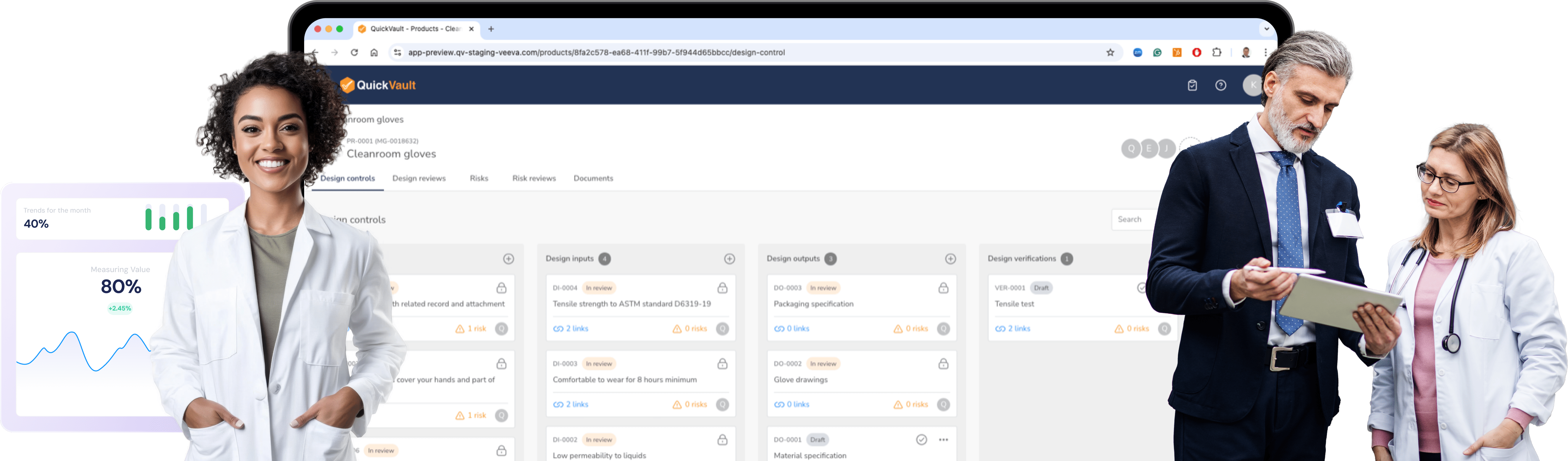
Task: Open the clipboard tasks icon in header
Action: [1192, 85]
